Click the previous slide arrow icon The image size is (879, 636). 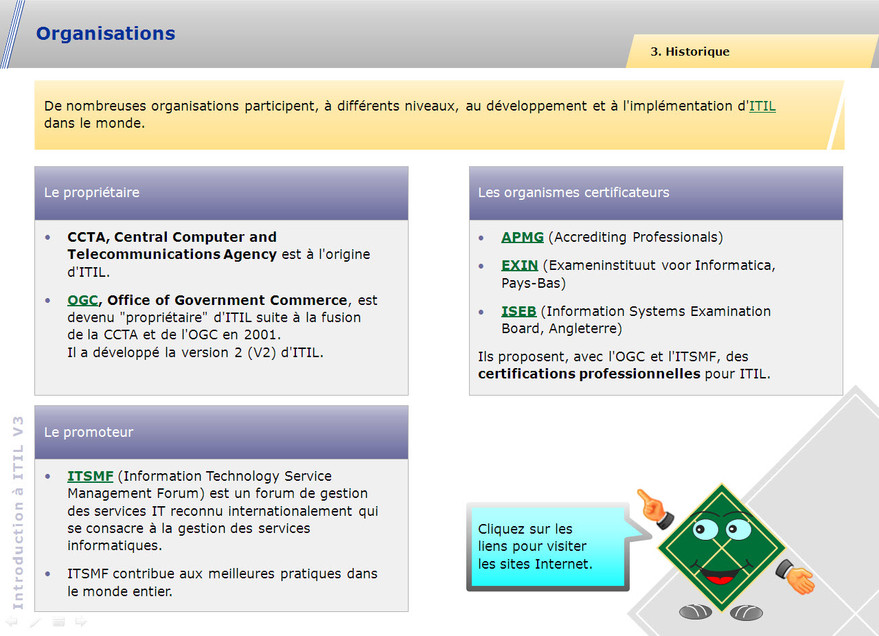point(12,622)
